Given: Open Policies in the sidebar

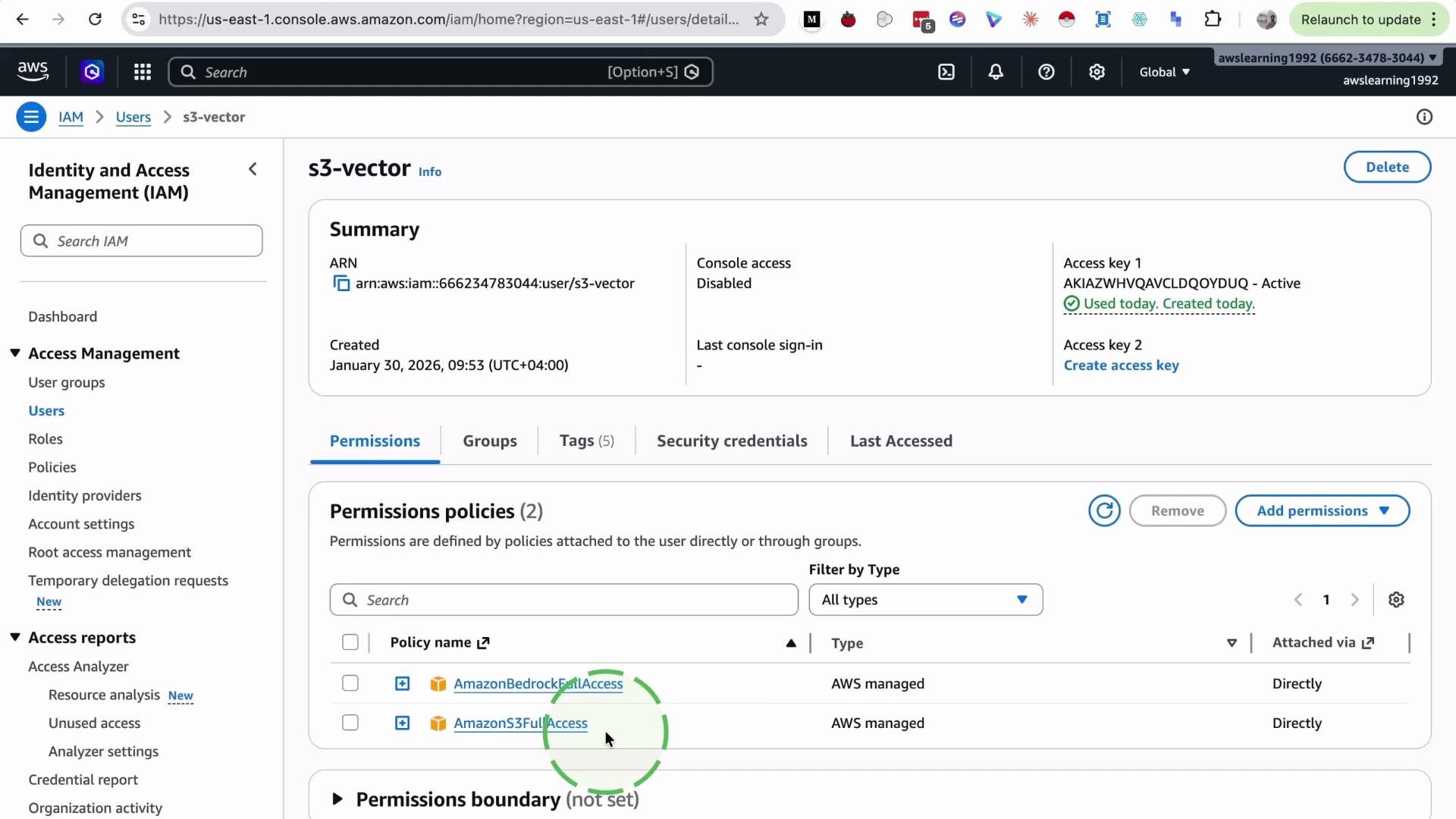Looking at the screenshot, I should click(x=52, y=468).
